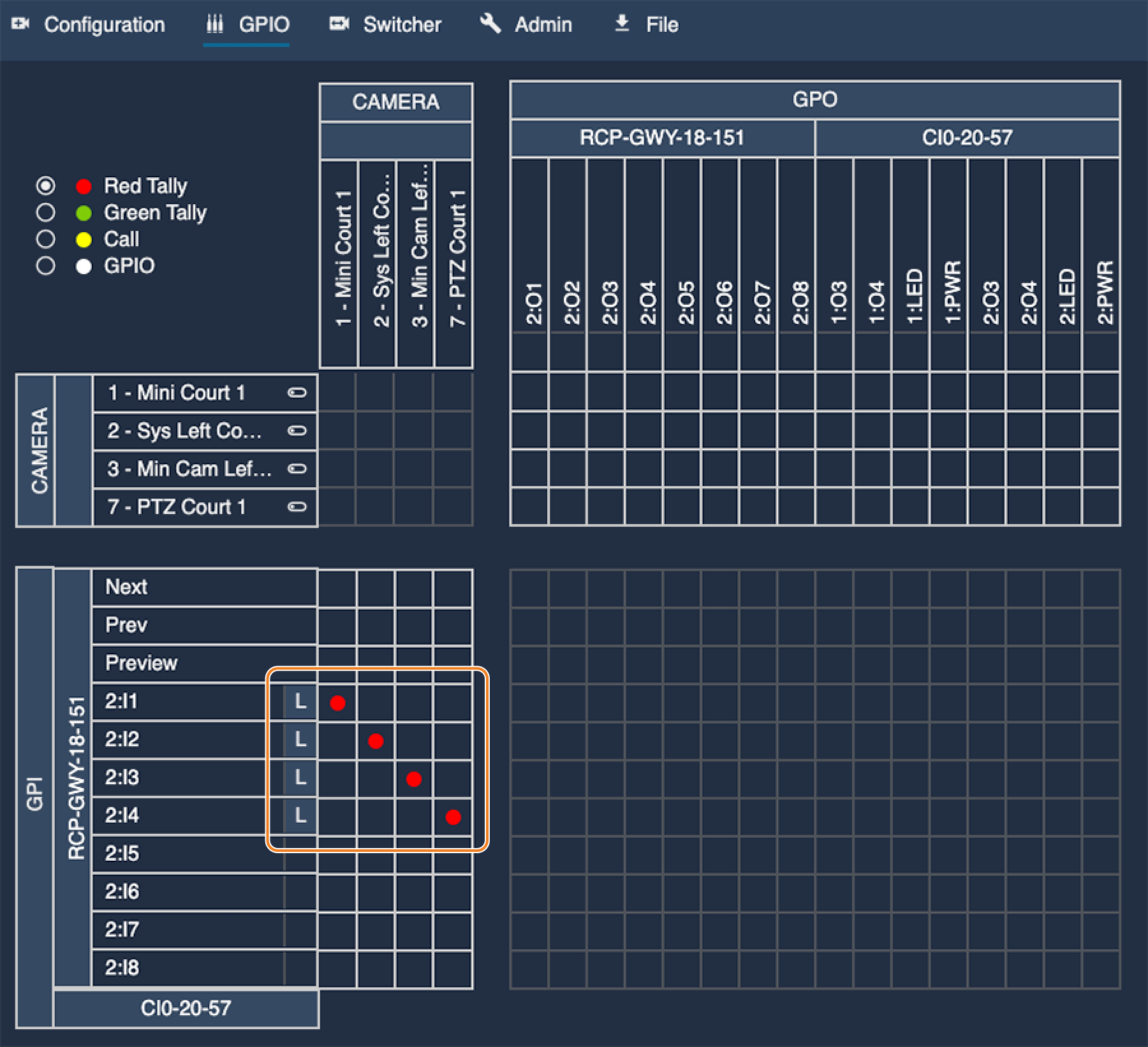Open the GPIO tab

[247, 25]
